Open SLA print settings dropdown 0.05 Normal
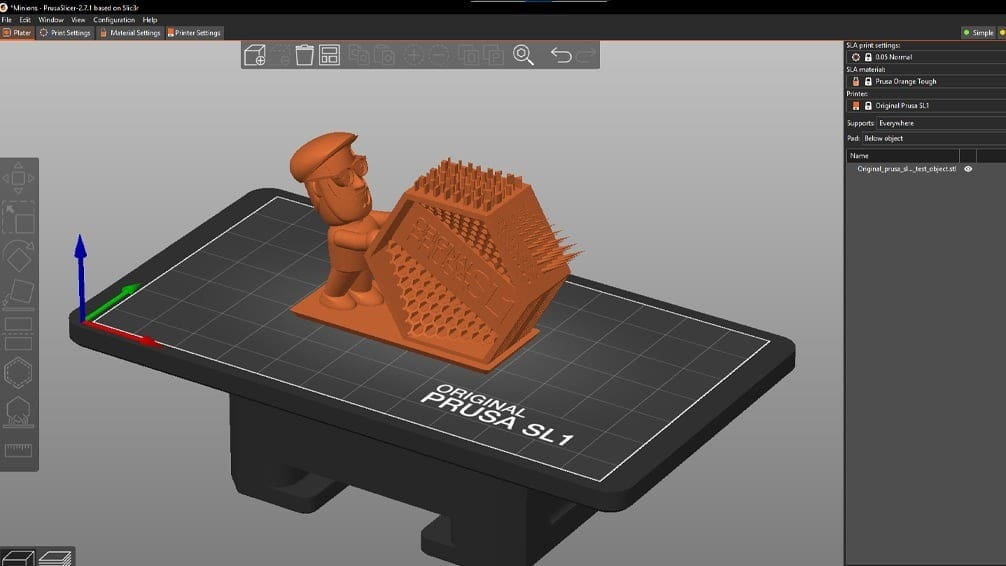Screen dimensions: 1006x566 click(926, 57)
